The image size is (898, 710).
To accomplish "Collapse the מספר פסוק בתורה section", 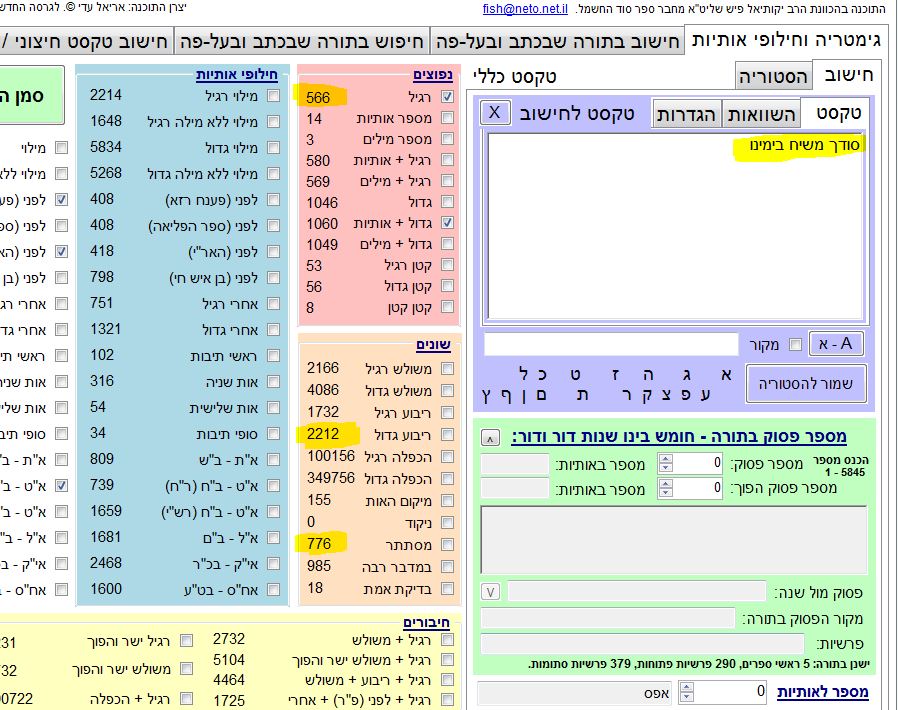I will point(490,438).
